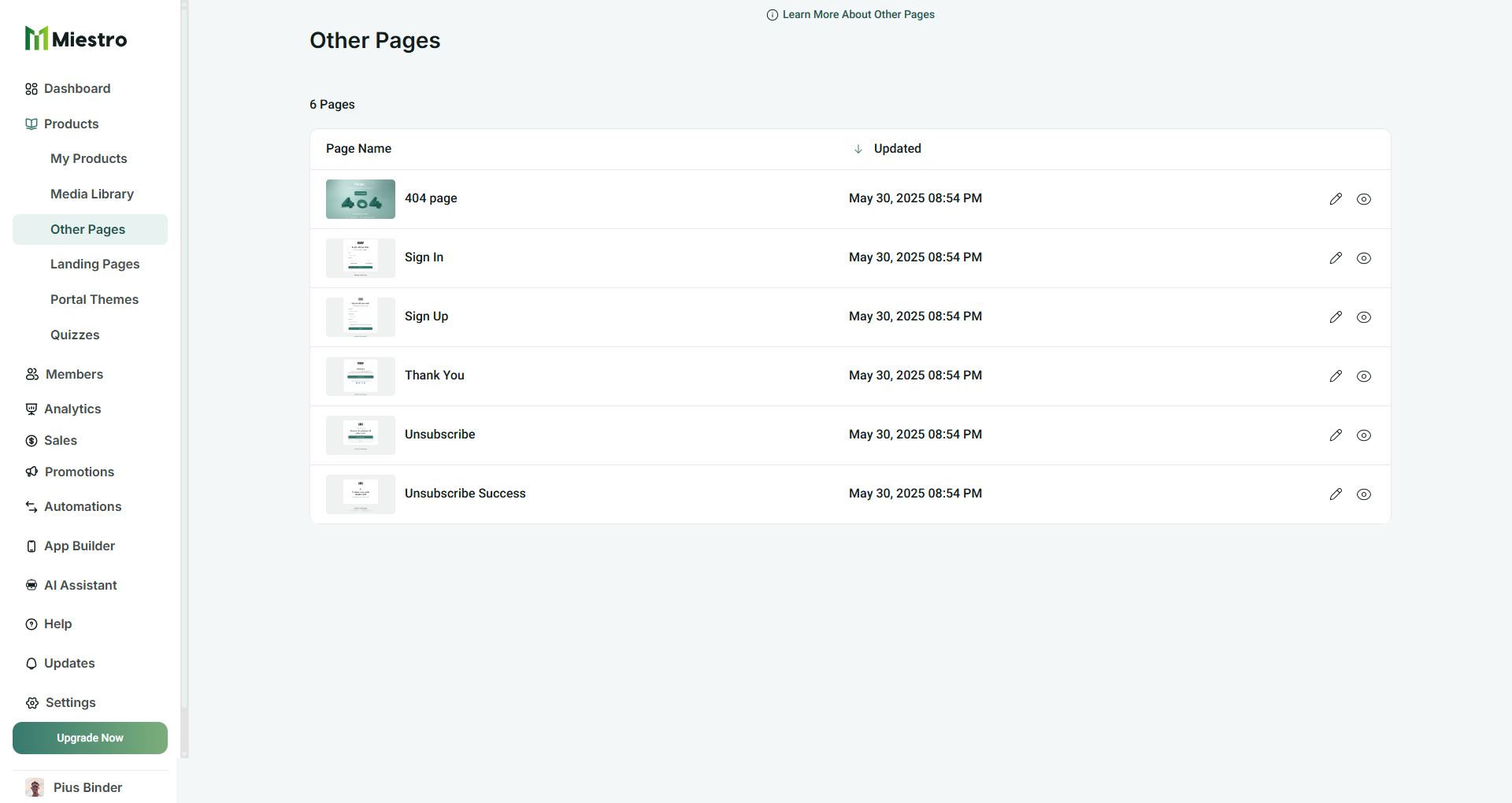The height and width of the screenshot is (803, 1512).
Task: Preview the Unsubscribe page with eye icon
Action: click(x=1364, y=435)
